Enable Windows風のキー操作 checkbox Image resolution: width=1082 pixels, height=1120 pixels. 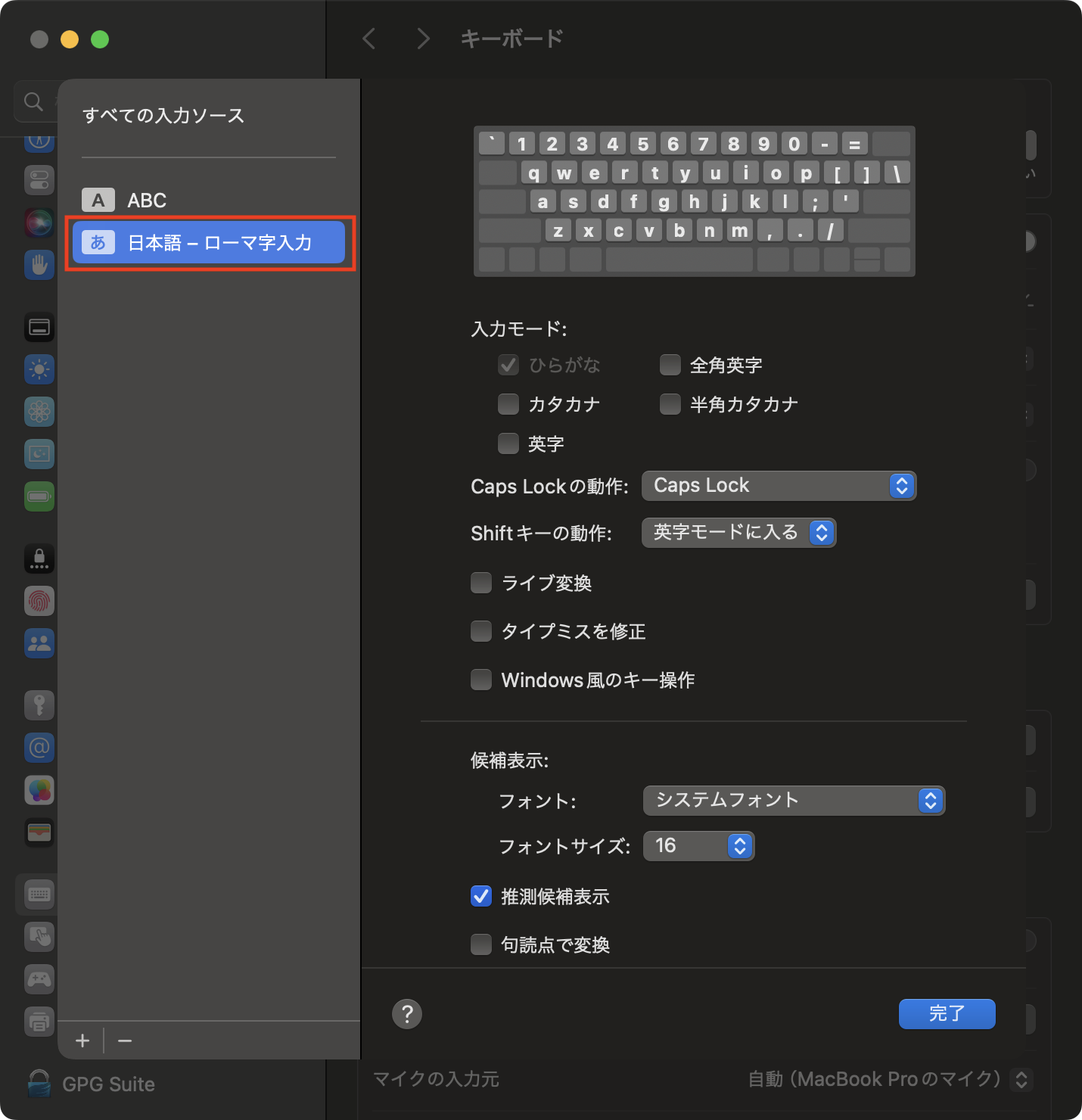481,680
